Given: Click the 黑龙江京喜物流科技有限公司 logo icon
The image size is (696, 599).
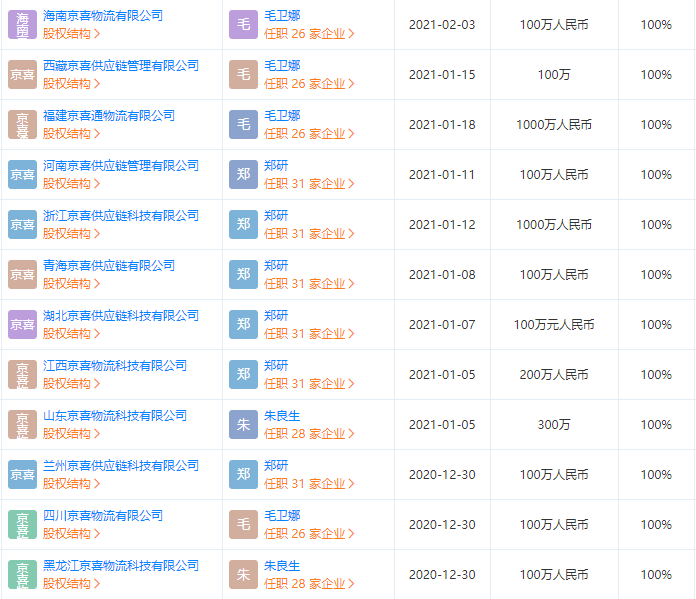Looking at the screenshot, I should tap(22, 575).
